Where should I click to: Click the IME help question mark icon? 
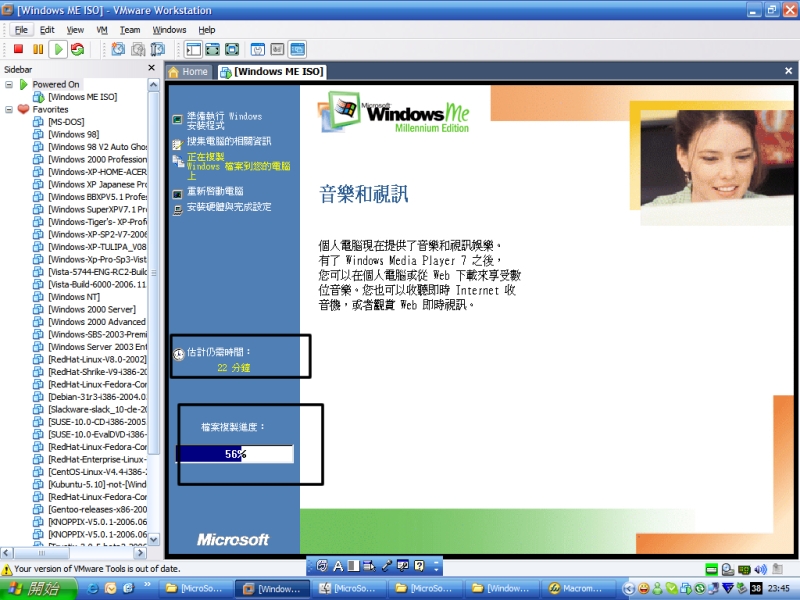pos(419,565)
